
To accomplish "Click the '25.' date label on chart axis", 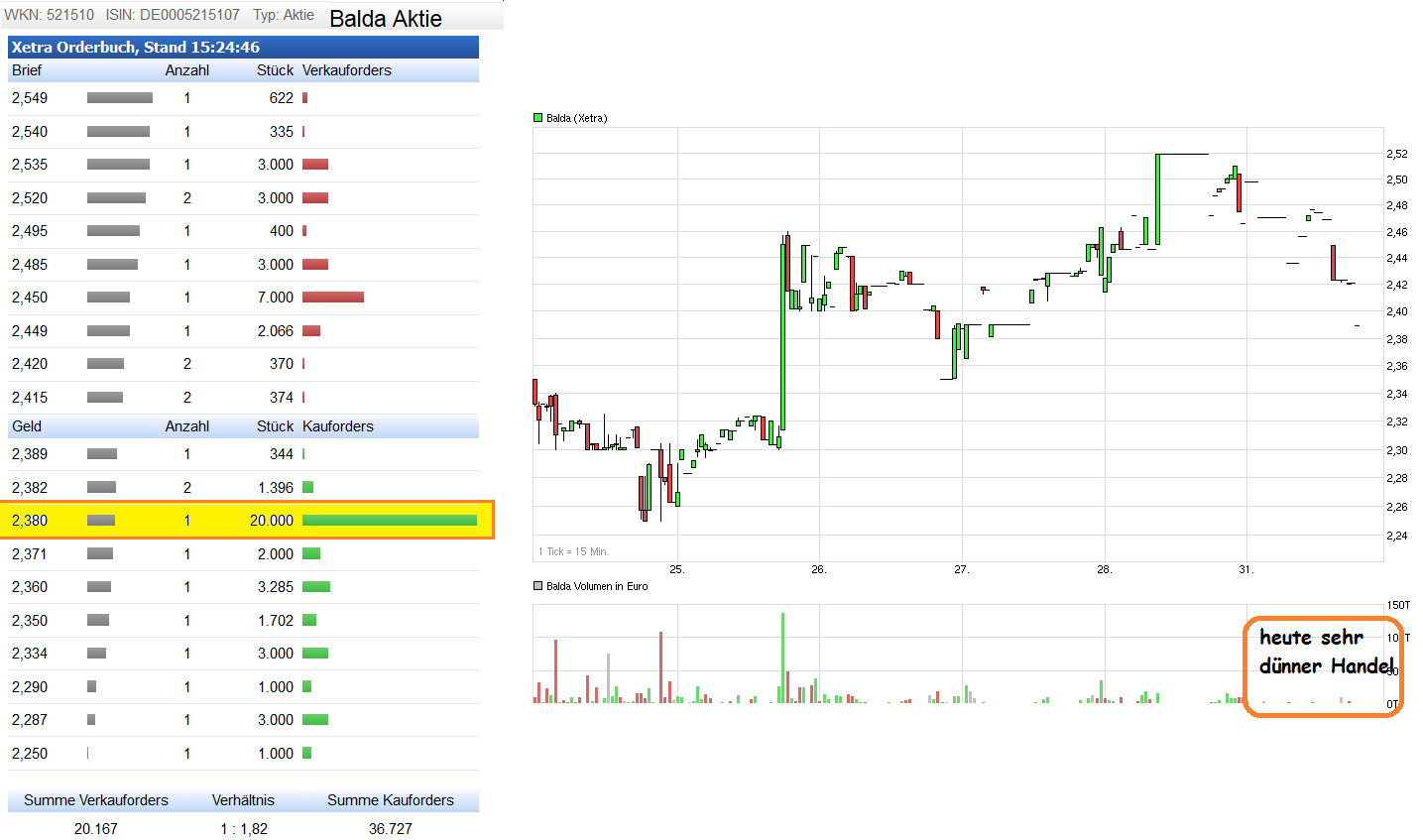I will pos(677,569).
